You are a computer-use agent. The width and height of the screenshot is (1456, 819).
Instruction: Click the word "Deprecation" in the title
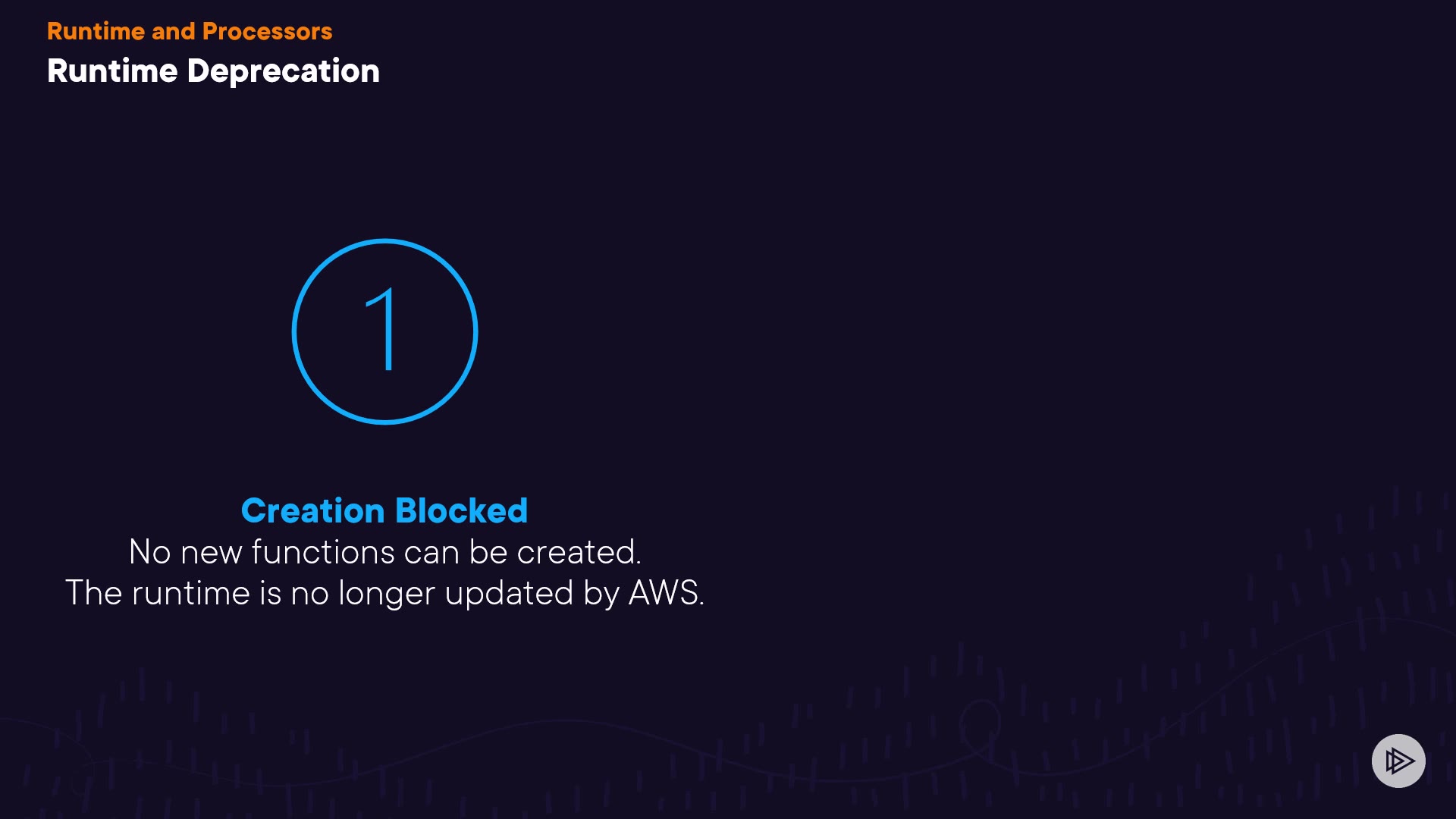pyautogui.click(x=283, y=71)
